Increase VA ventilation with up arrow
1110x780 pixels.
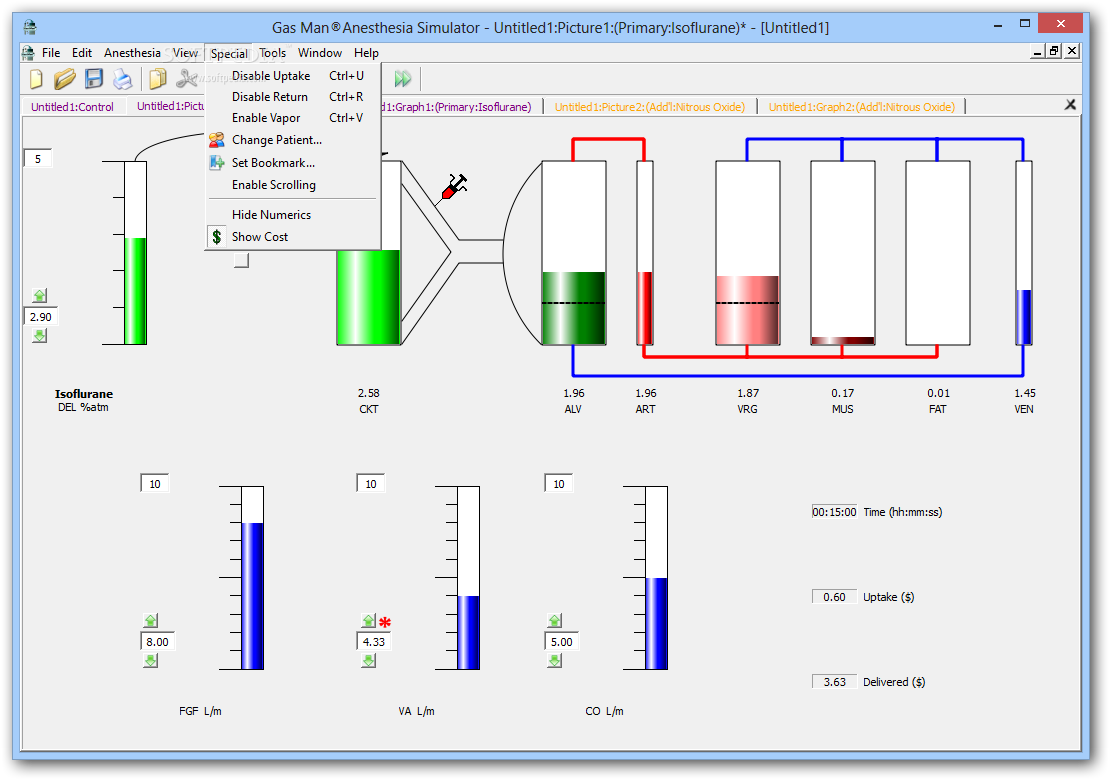click(369, 621)
